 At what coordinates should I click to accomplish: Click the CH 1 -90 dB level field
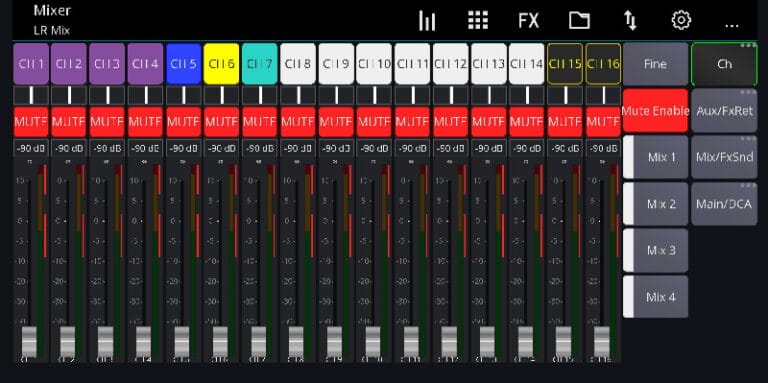pyautogui.click(x=31, y=148)
